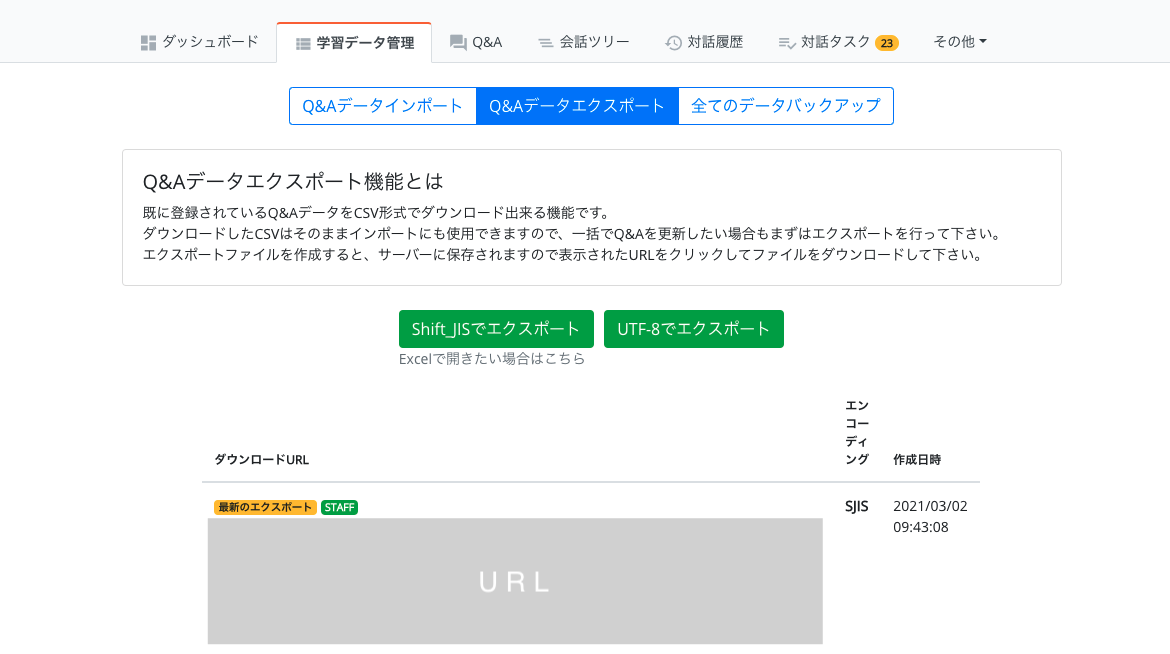Viewport: 1170px width, 654px height.
Task: Click the 対話履歴 history clock icon
Action: pos(673,42)
